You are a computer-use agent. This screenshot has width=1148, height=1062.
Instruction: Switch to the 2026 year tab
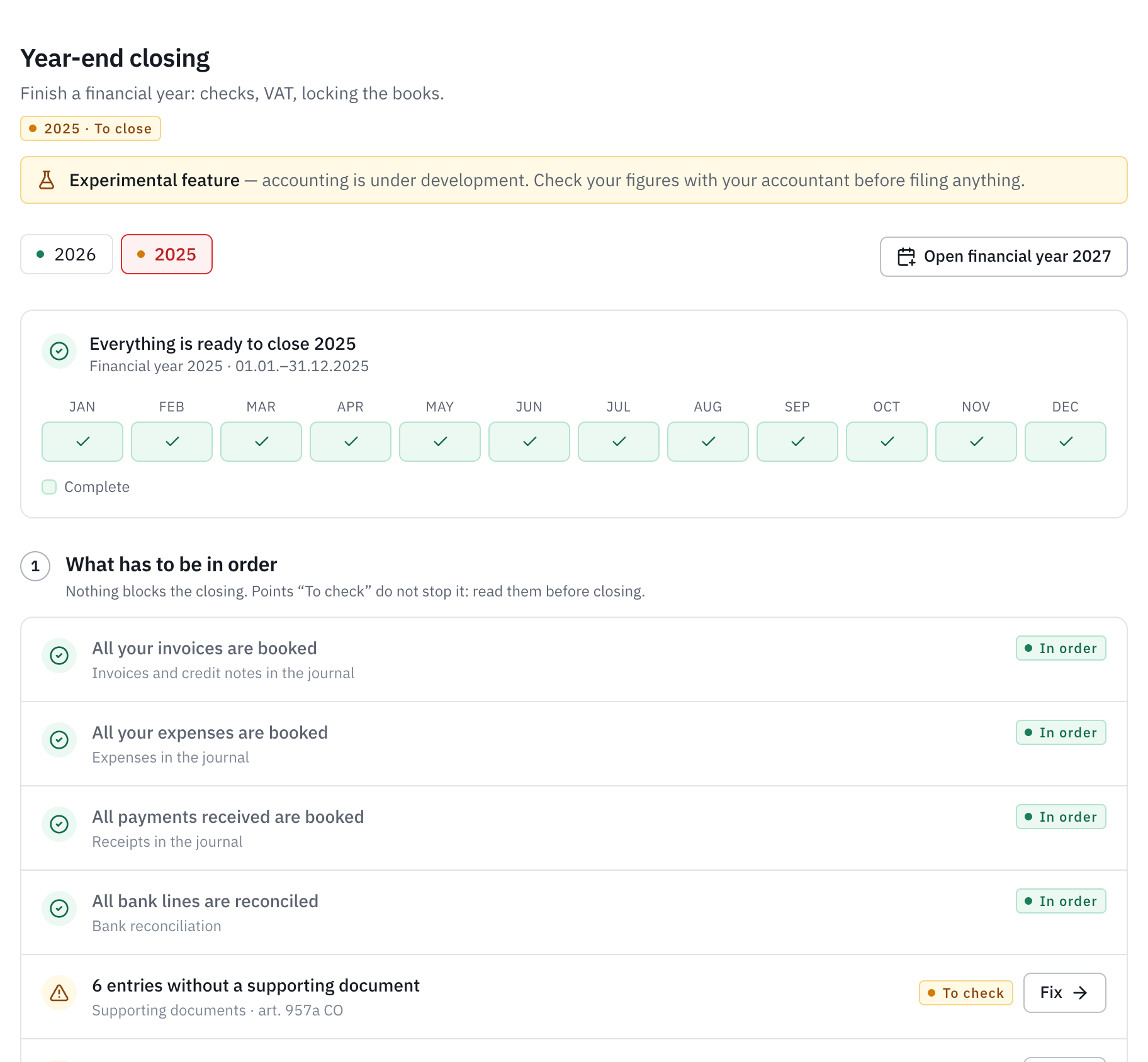(67, 254)
